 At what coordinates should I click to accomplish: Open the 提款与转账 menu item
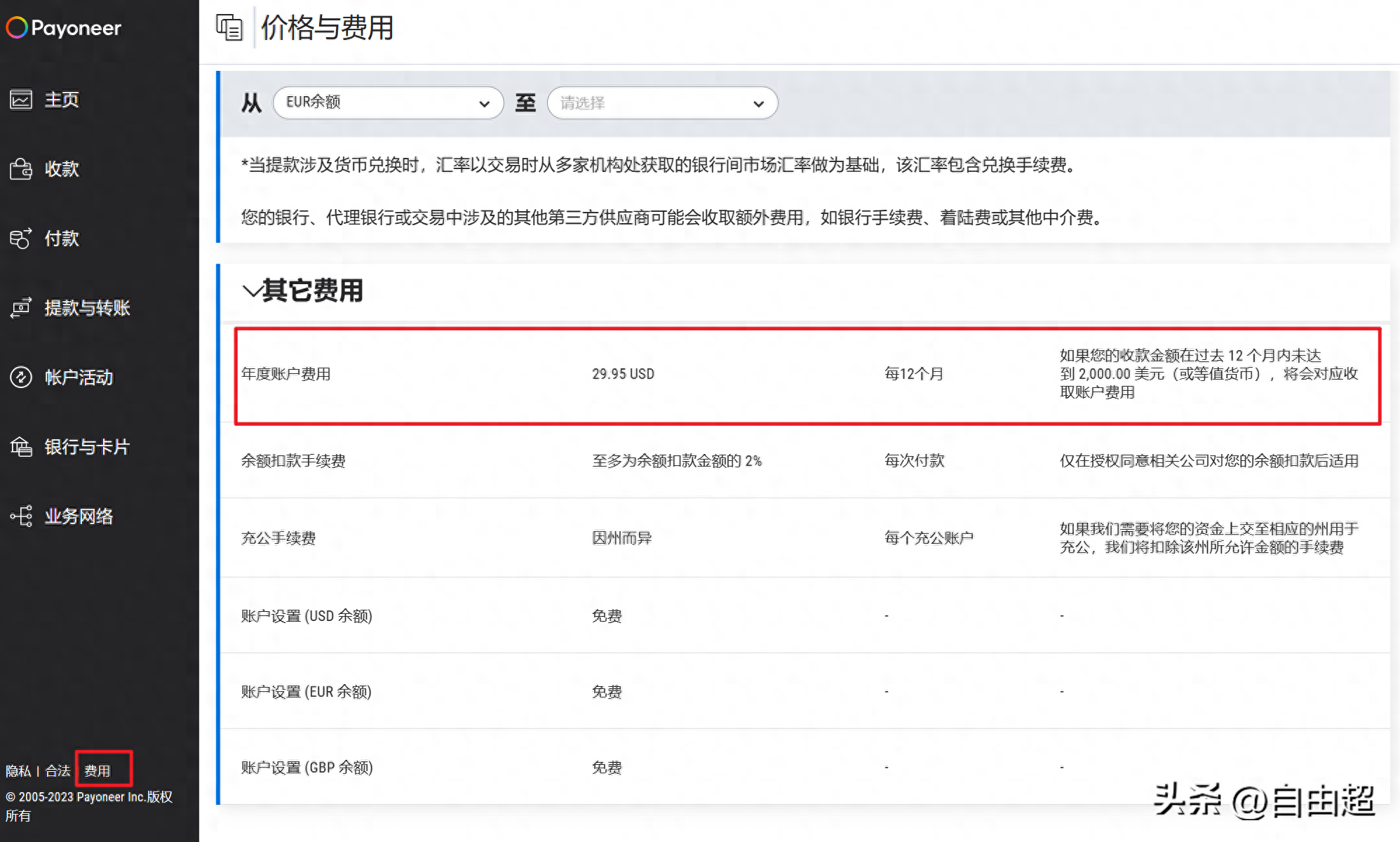pyautogui.click(x=87, y=308)
